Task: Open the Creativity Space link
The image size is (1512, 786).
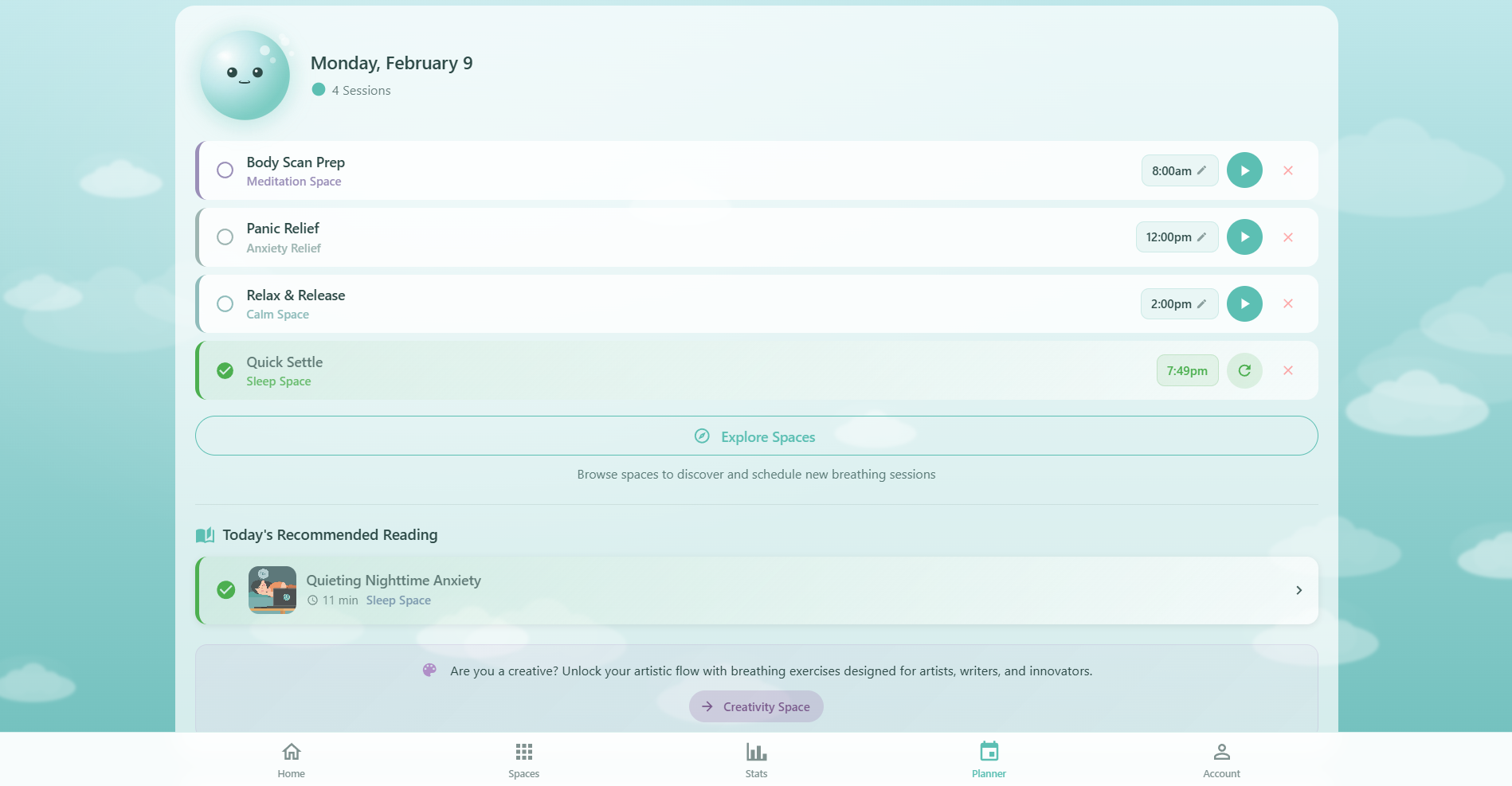Action: [x=756, y=706]
